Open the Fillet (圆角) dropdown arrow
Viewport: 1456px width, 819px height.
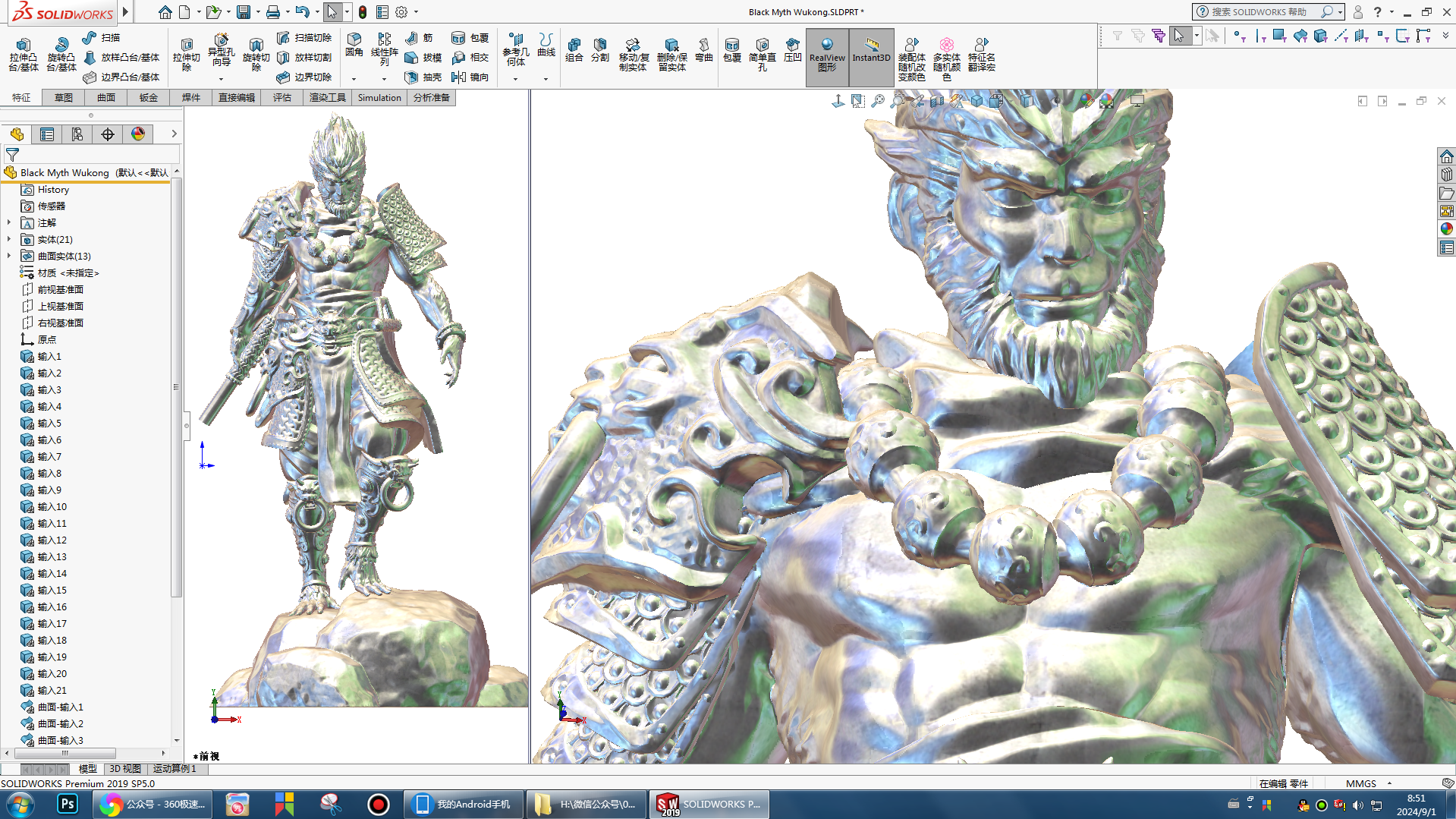coord(354,79)
